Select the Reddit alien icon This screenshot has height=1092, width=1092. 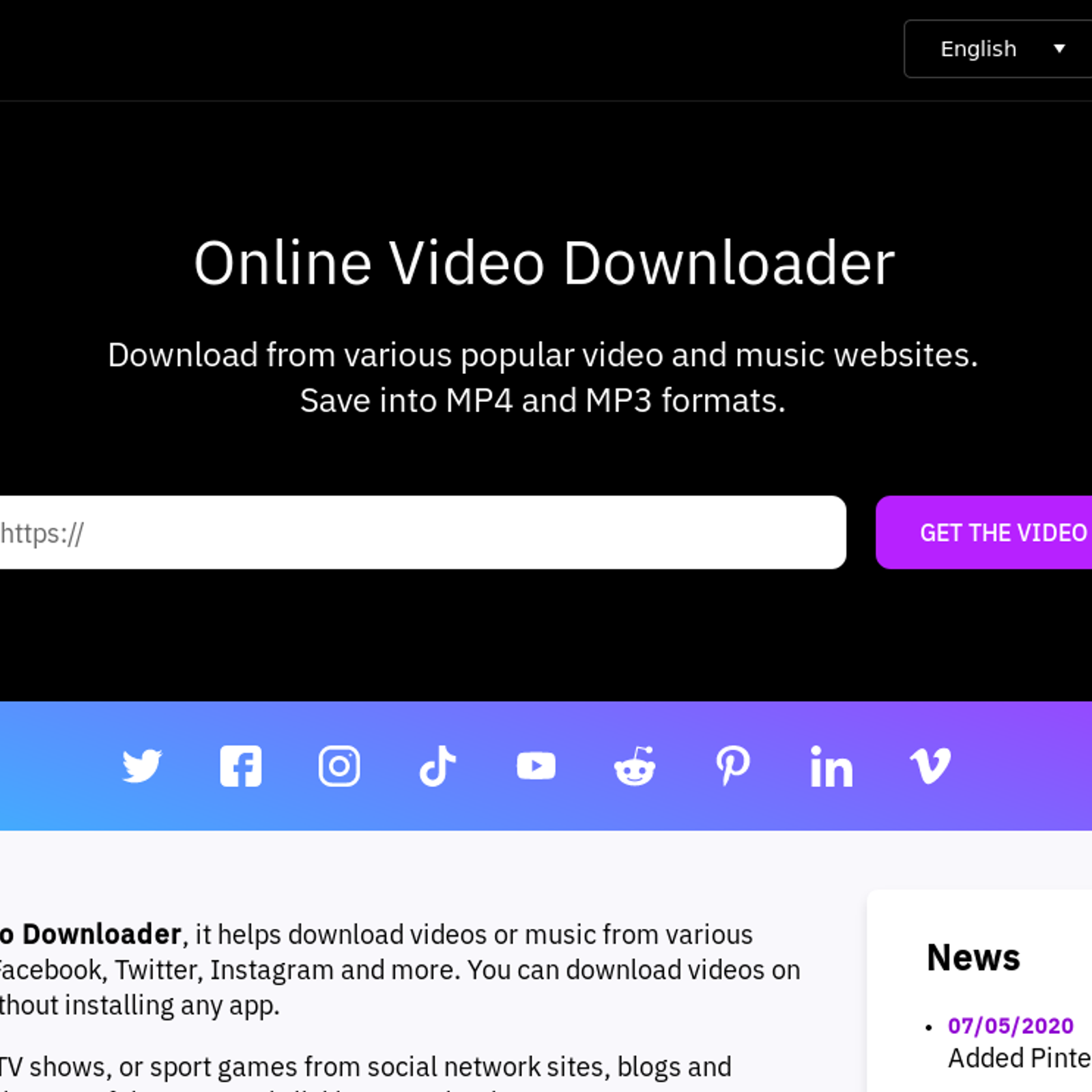point(635,766)
